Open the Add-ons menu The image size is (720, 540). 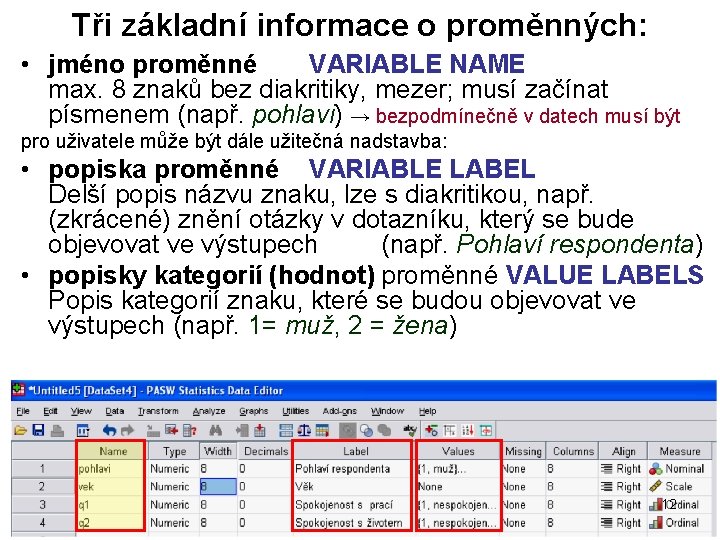[339, 411]
